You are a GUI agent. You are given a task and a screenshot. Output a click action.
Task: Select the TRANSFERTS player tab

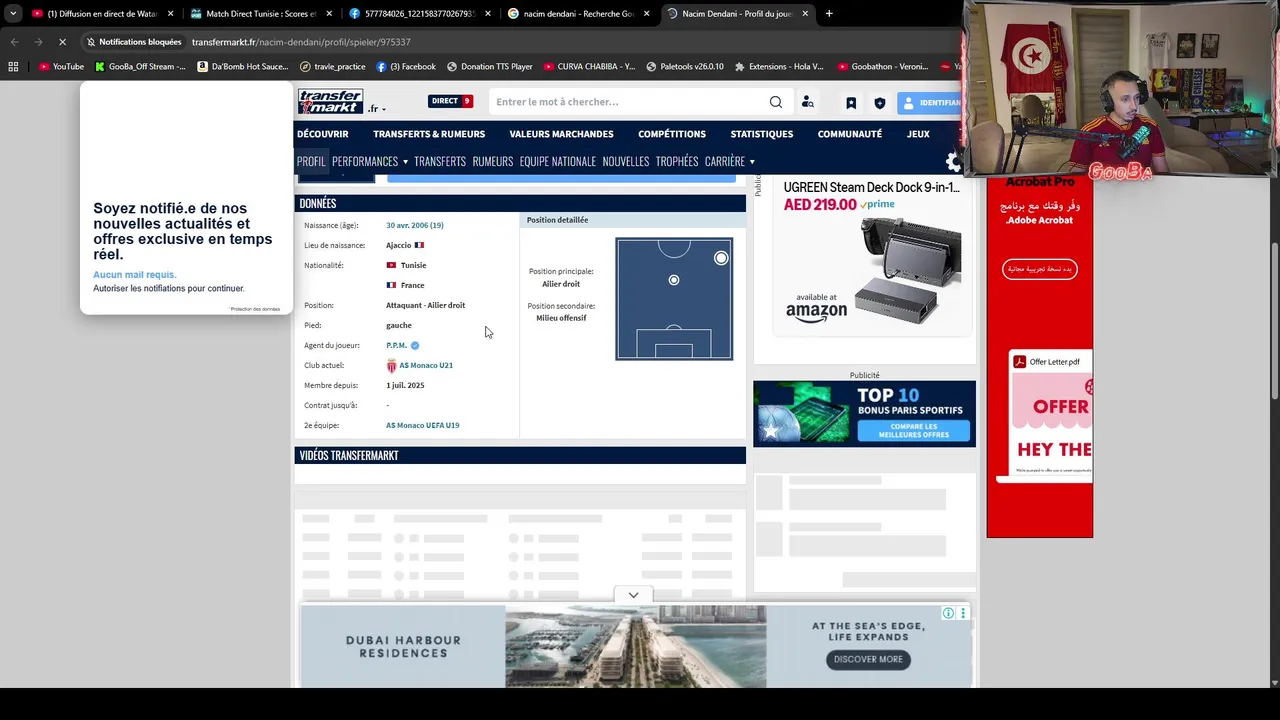[440, 161]
